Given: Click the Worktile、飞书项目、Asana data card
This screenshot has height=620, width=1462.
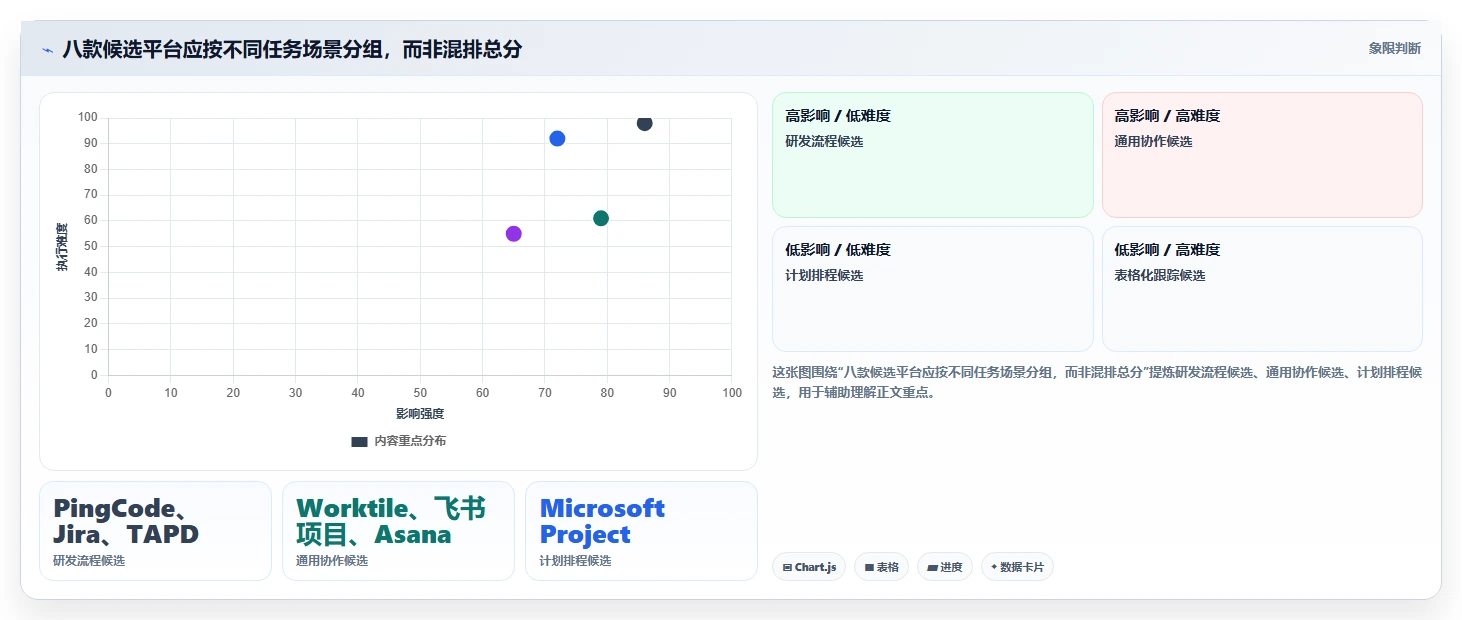Looking at the screenshot, I should pos(398,531).
